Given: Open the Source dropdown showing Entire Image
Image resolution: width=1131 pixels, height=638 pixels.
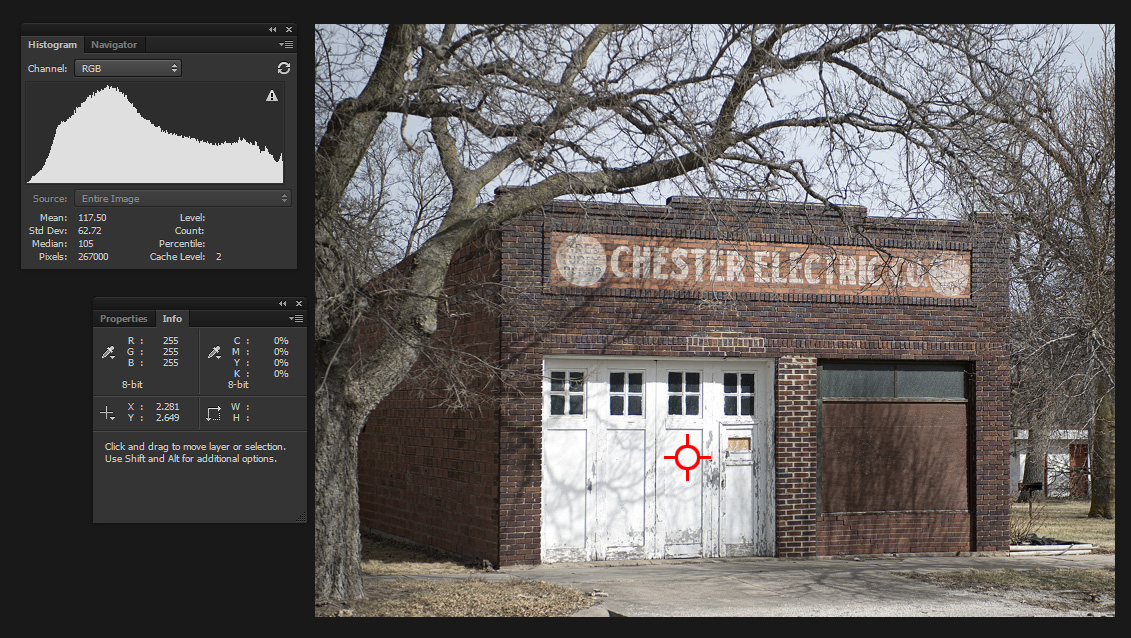Looking at the screenshot, I should [x=183, y=198].
